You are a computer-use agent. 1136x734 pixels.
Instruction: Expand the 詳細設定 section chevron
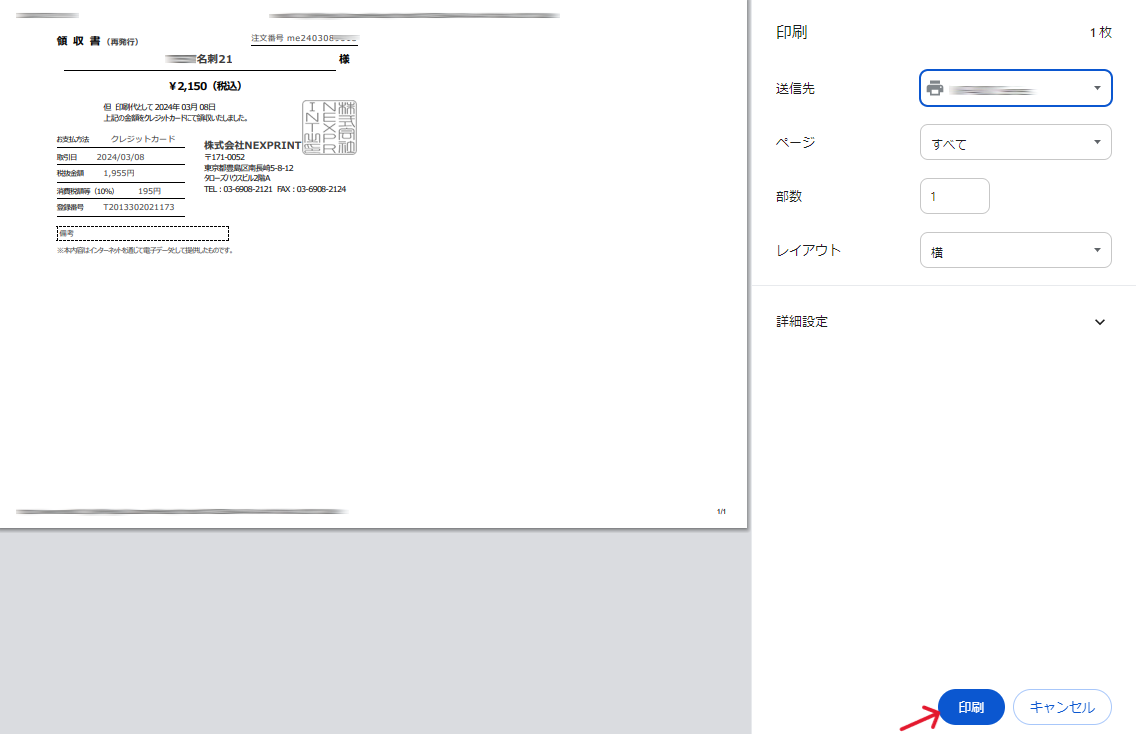click(1100, 322)
